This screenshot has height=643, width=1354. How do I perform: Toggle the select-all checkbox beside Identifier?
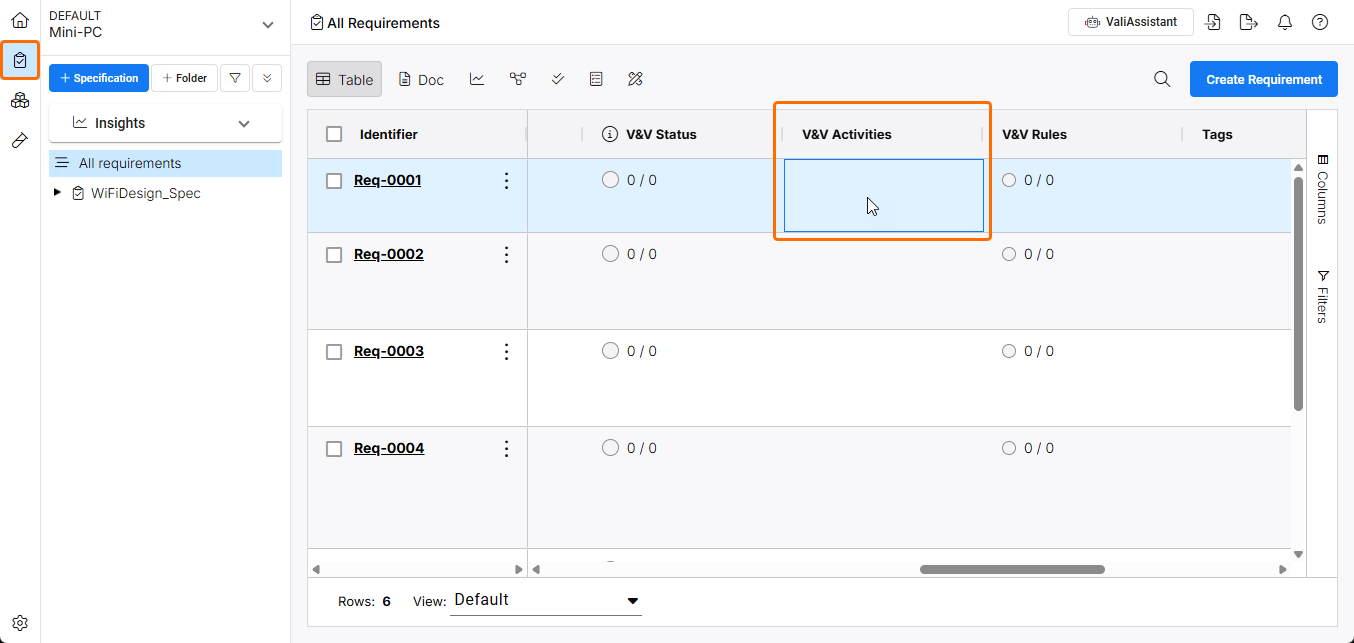pos(335,134)
